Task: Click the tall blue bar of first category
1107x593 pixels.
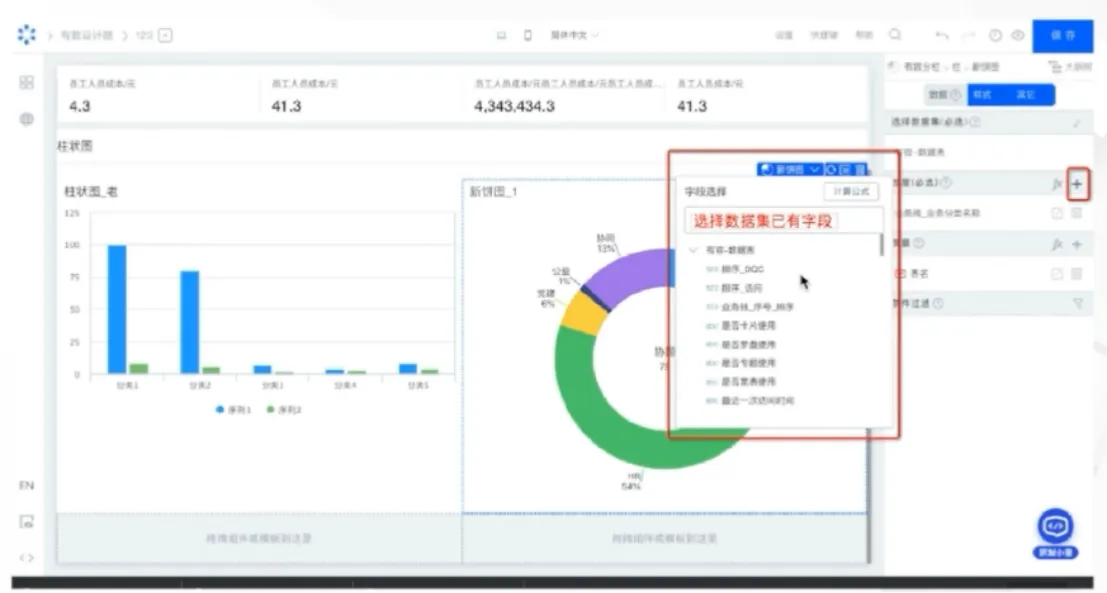Action: click(117, 309)
